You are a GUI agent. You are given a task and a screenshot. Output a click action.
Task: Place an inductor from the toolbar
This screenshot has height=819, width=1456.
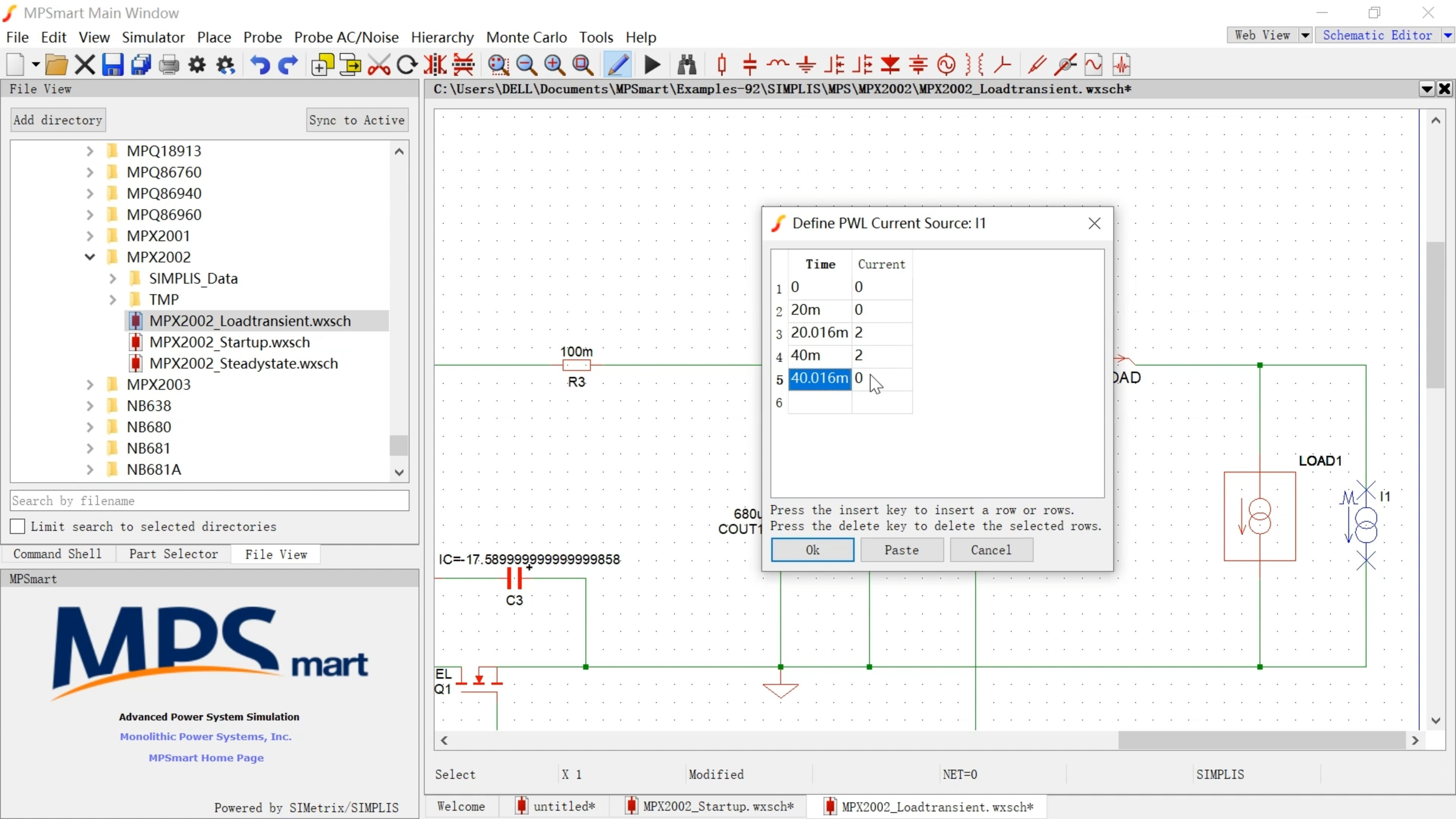tap(778, 65)
